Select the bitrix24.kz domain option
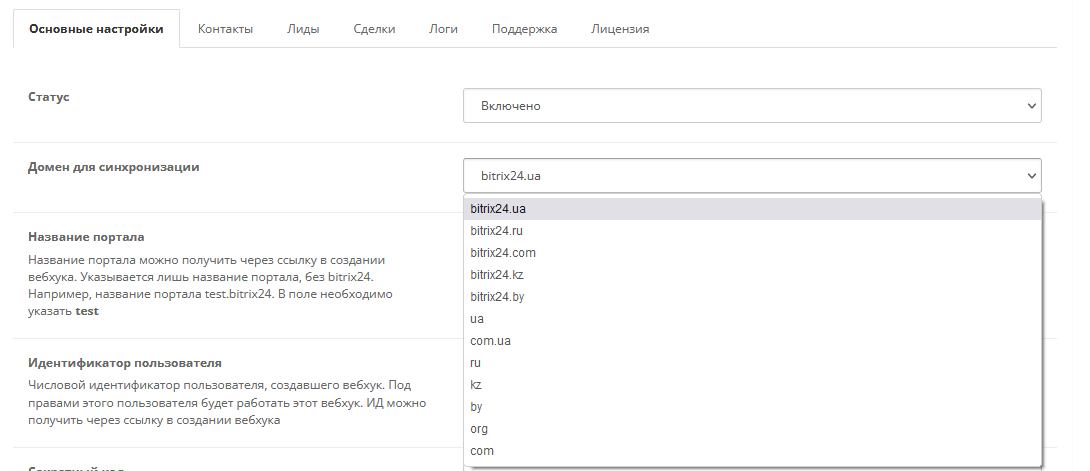 coord(752,275)
